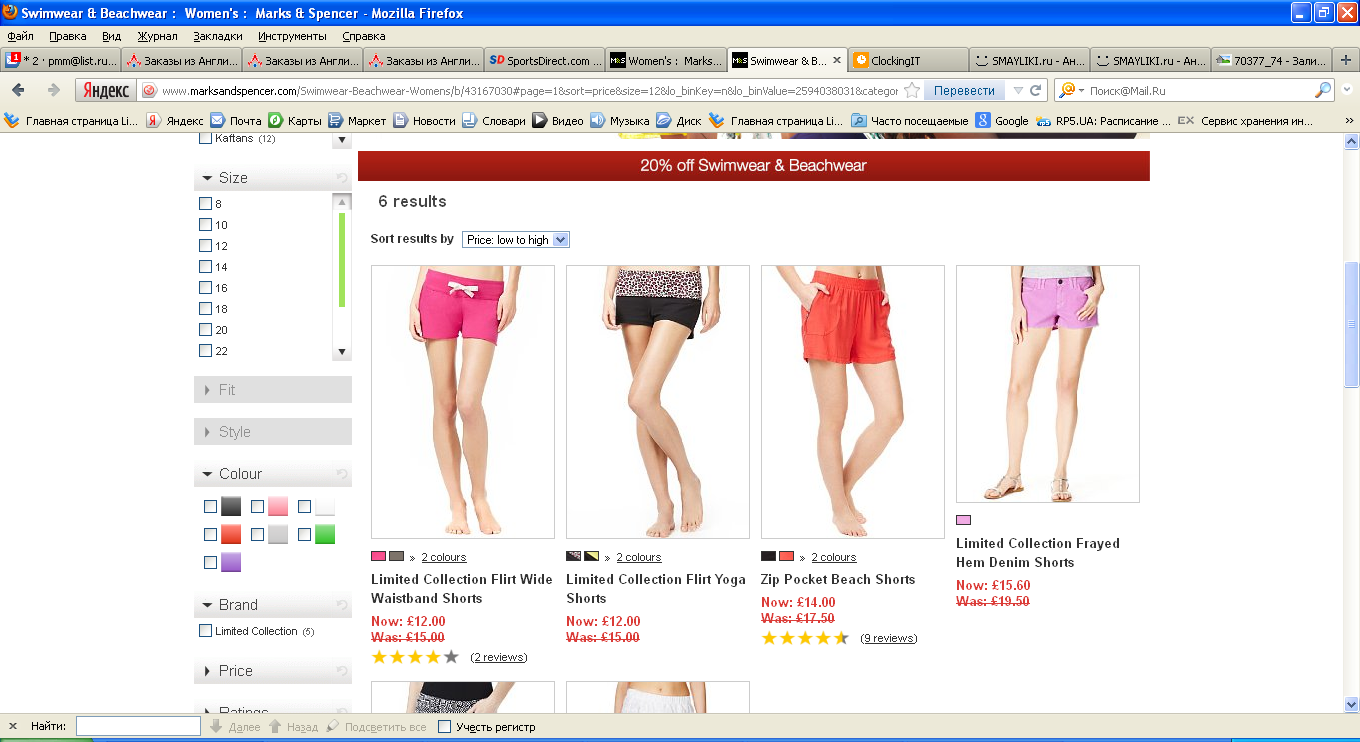
Task: Check the Учесть регистр option in find bar
Action: click(445, 727)
